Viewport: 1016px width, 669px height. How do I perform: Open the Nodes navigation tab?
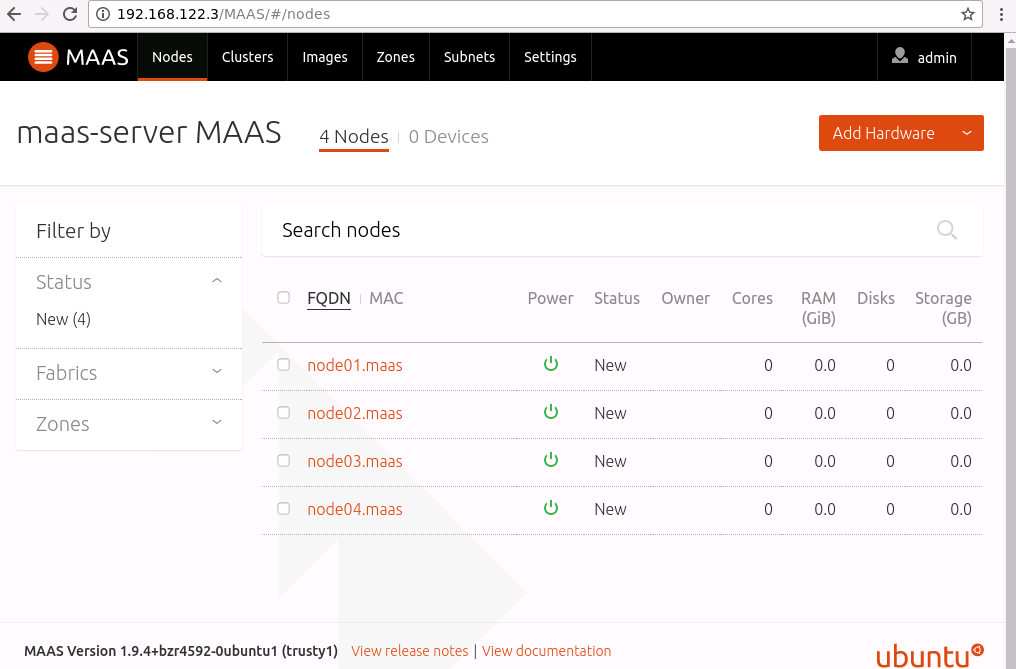click(x=172, y=57)
